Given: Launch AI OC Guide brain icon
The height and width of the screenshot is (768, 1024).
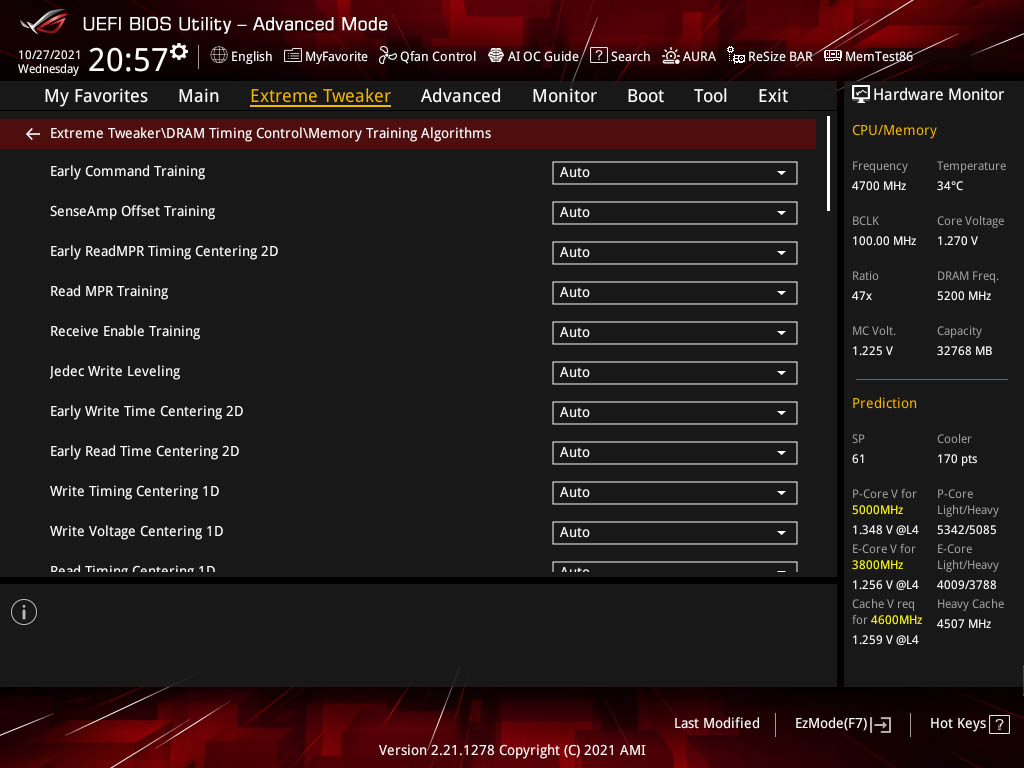Looking at the screenshot, I should [x=496, y=56].
